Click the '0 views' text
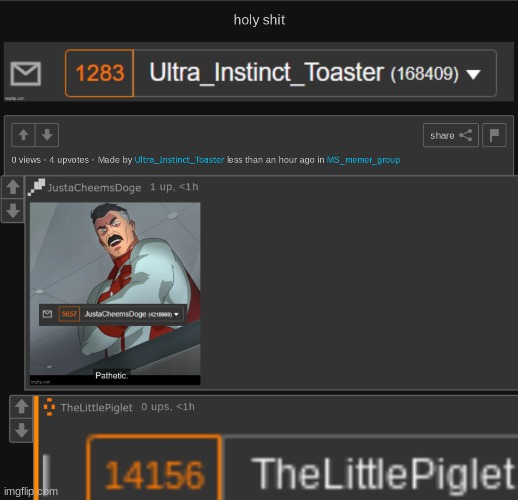Screen dimensions: 518x500 tap(26, 160)
